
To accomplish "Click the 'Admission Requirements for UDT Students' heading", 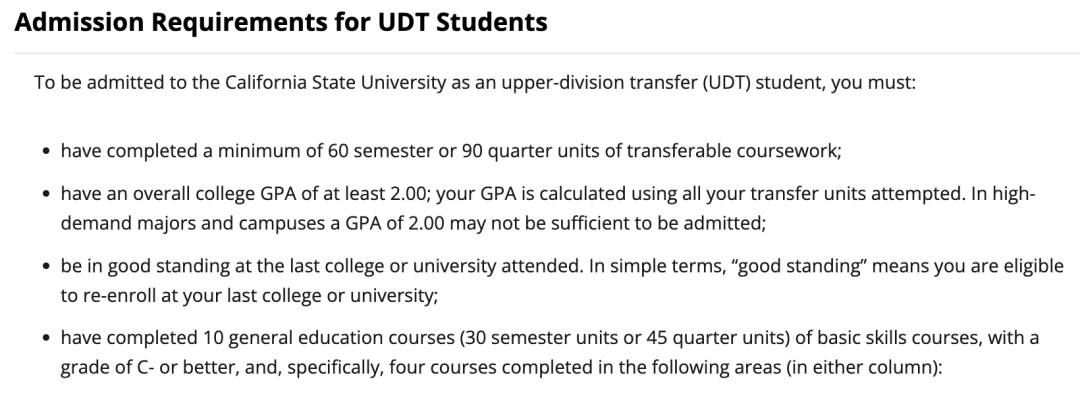I will click(x=280, y=22).
